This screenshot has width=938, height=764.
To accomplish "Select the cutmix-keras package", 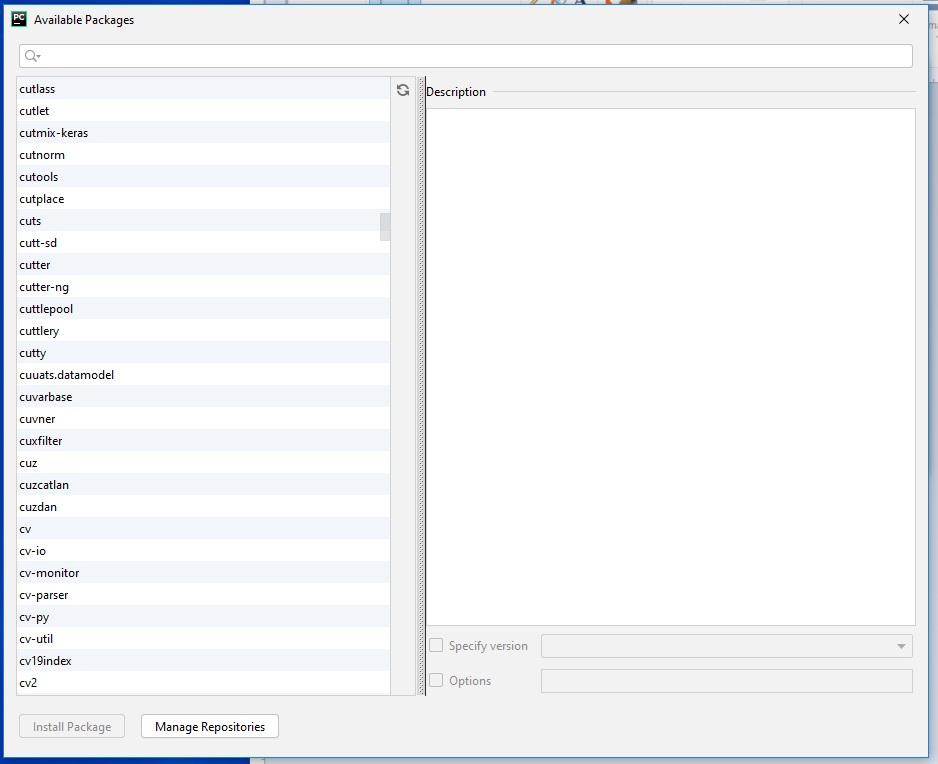I will 54,133.
